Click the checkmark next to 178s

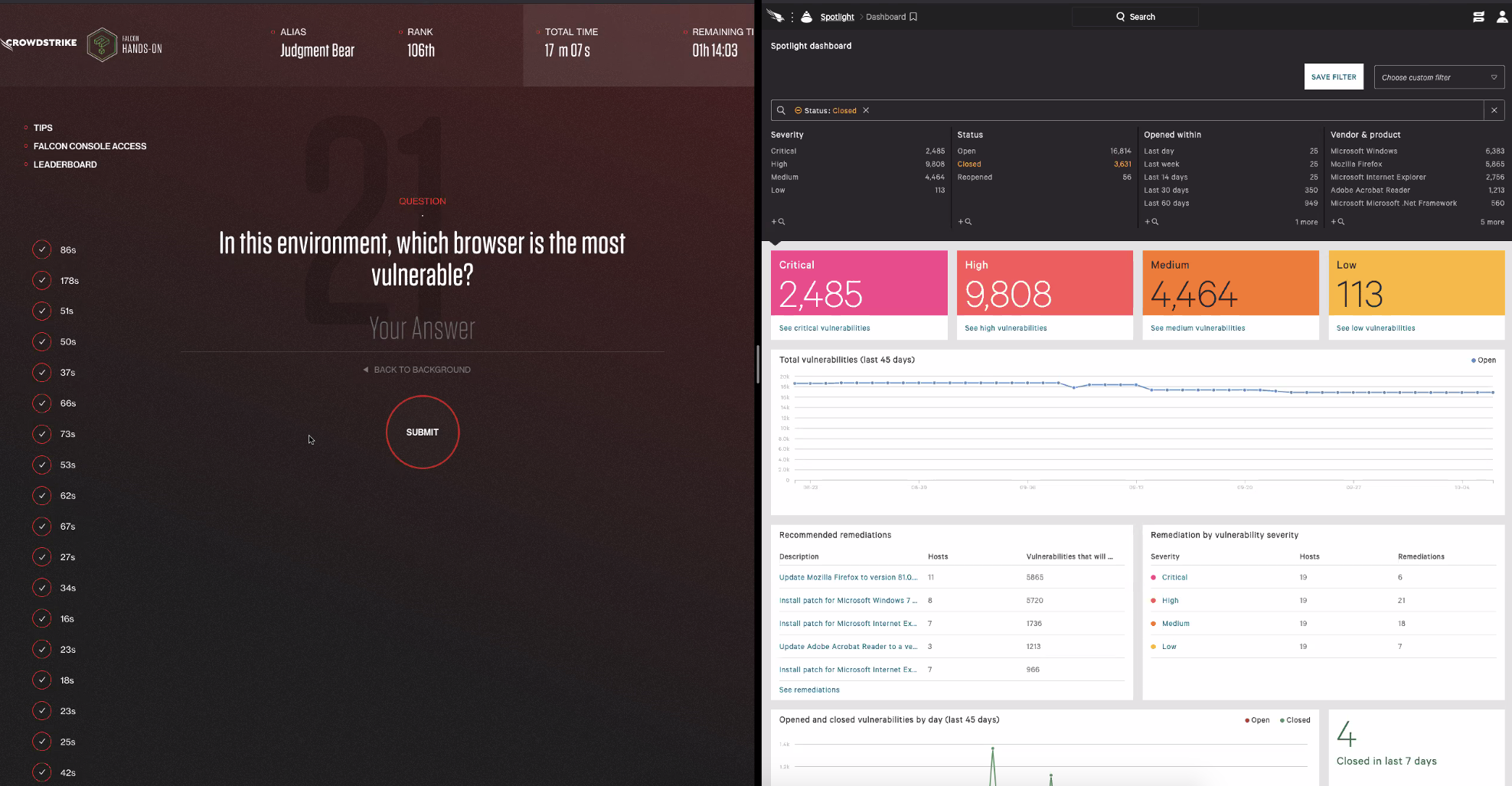click(x=42, y=280)
